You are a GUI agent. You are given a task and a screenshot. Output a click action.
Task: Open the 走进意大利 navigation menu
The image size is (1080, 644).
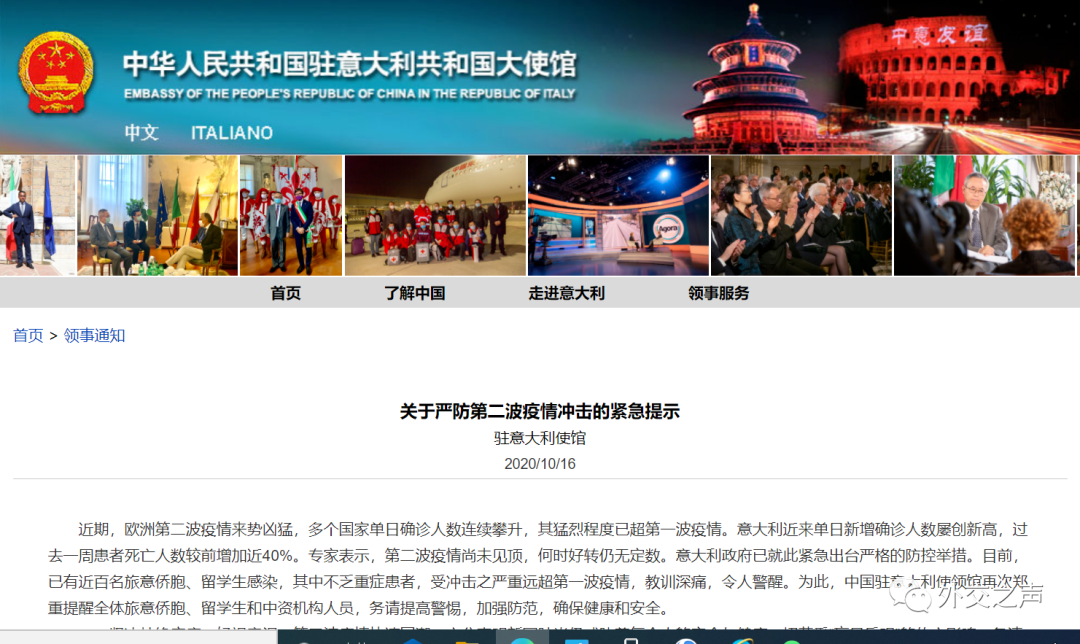[x=566, y=293]
